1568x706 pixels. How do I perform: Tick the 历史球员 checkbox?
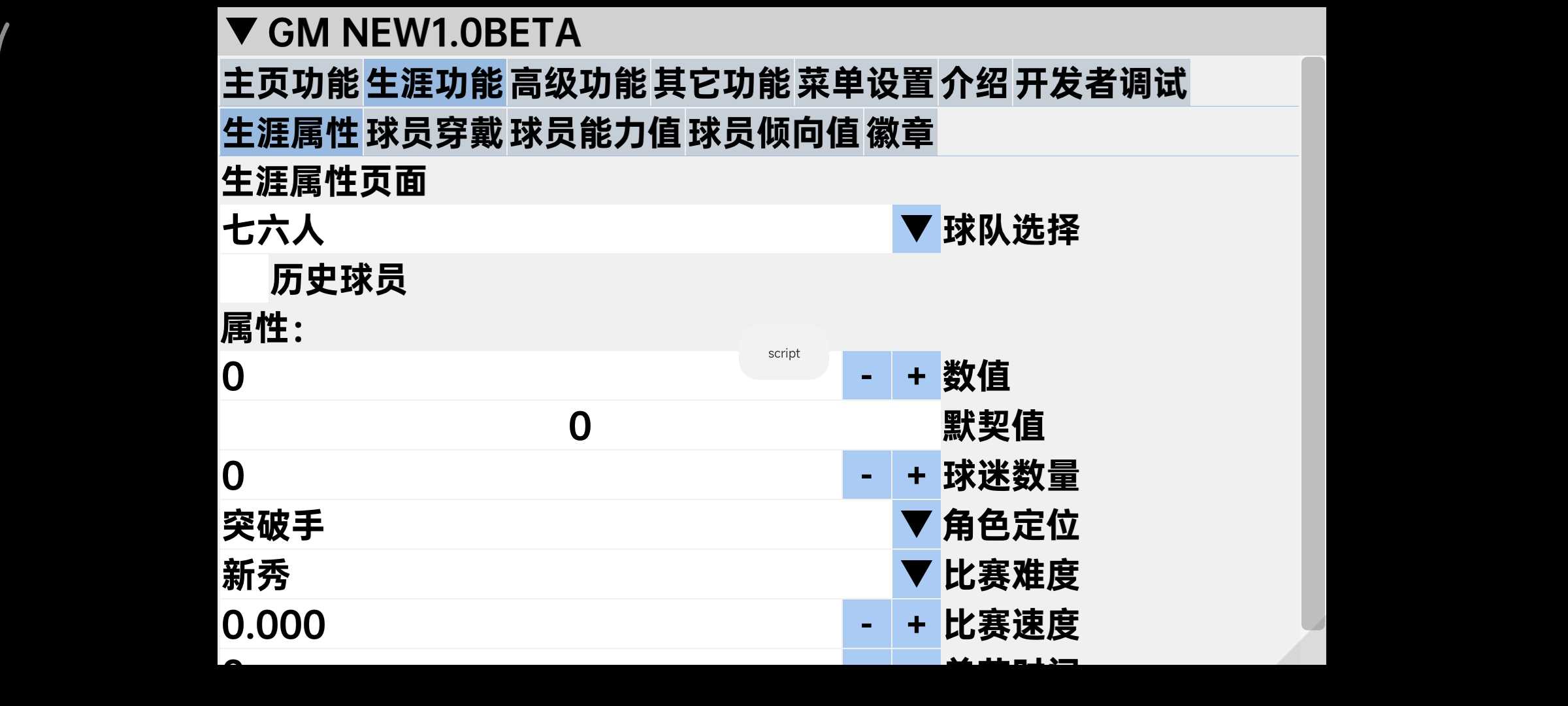coord(244,279)
